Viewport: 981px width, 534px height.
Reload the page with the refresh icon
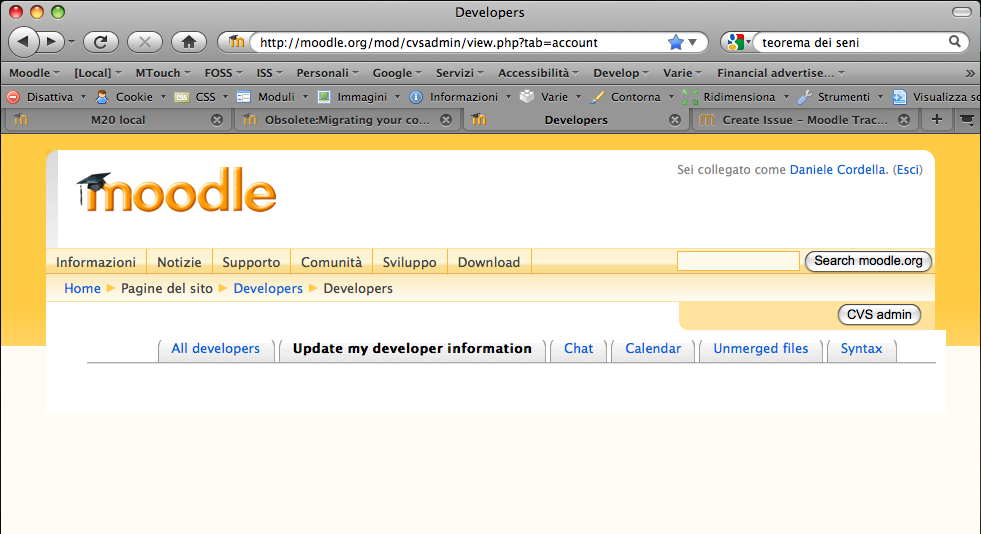click(x=101, y=43)
